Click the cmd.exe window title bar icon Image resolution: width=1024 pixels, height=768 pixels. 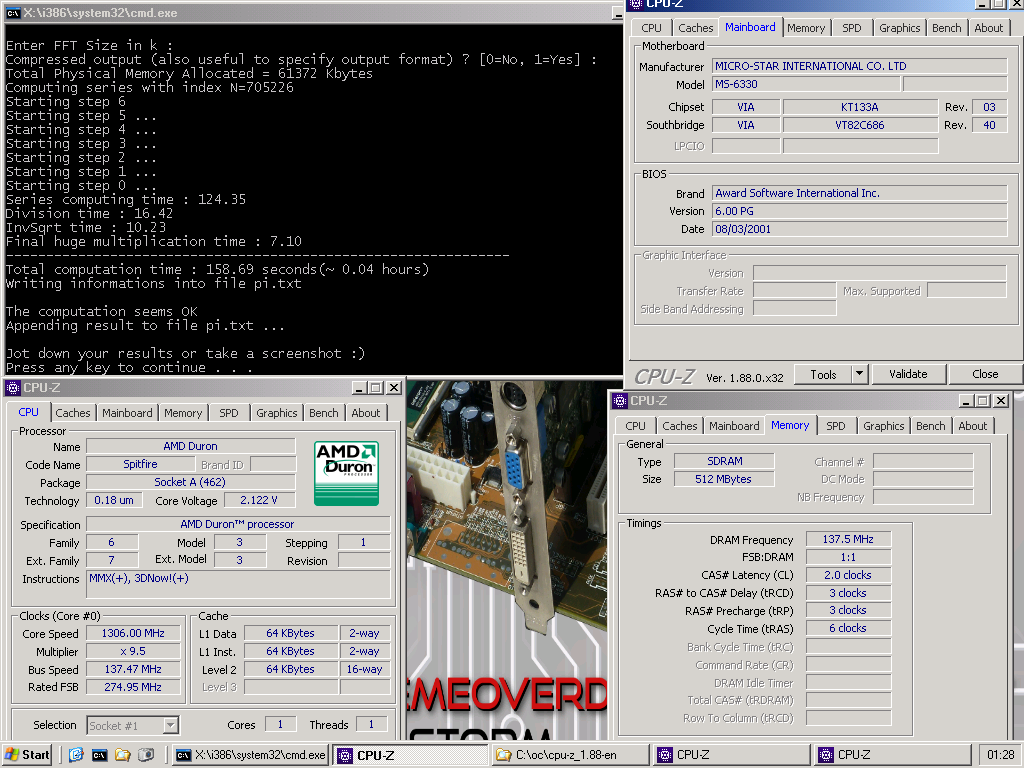tap(13, 13)
